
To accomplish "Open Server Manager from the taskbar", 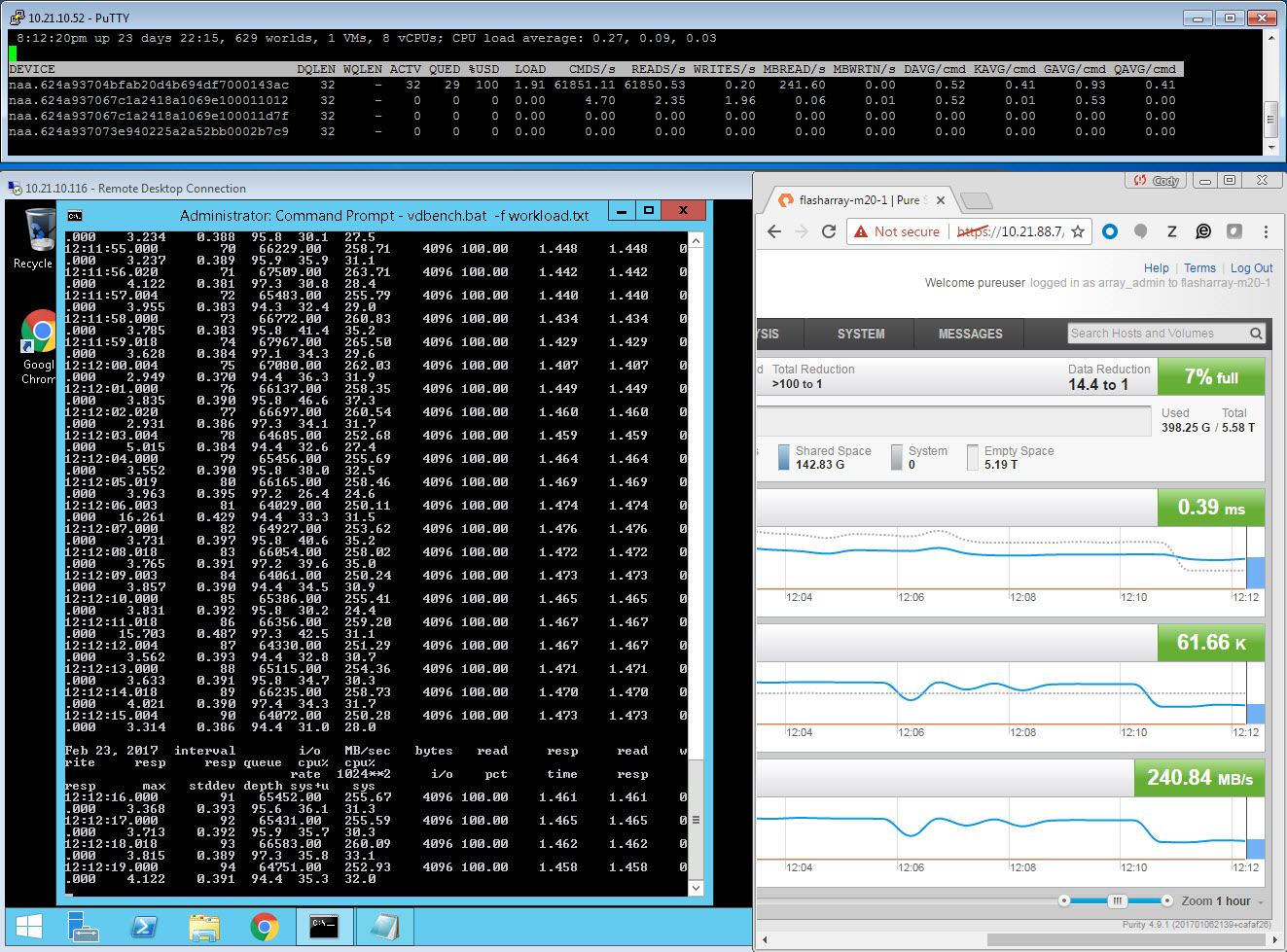I will point(84,926).
